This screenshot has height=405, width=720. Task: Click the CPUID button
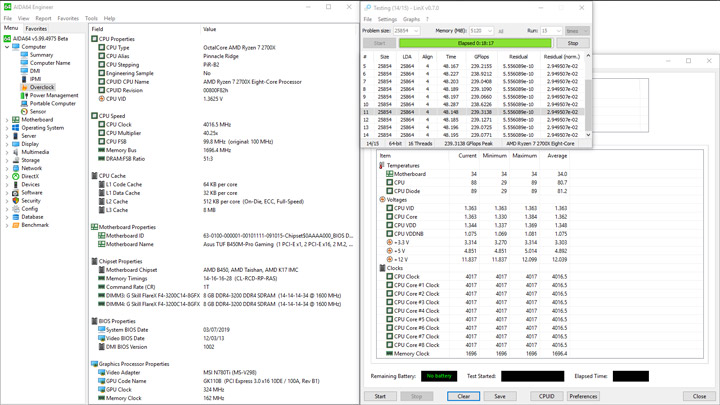click(546, 396)
